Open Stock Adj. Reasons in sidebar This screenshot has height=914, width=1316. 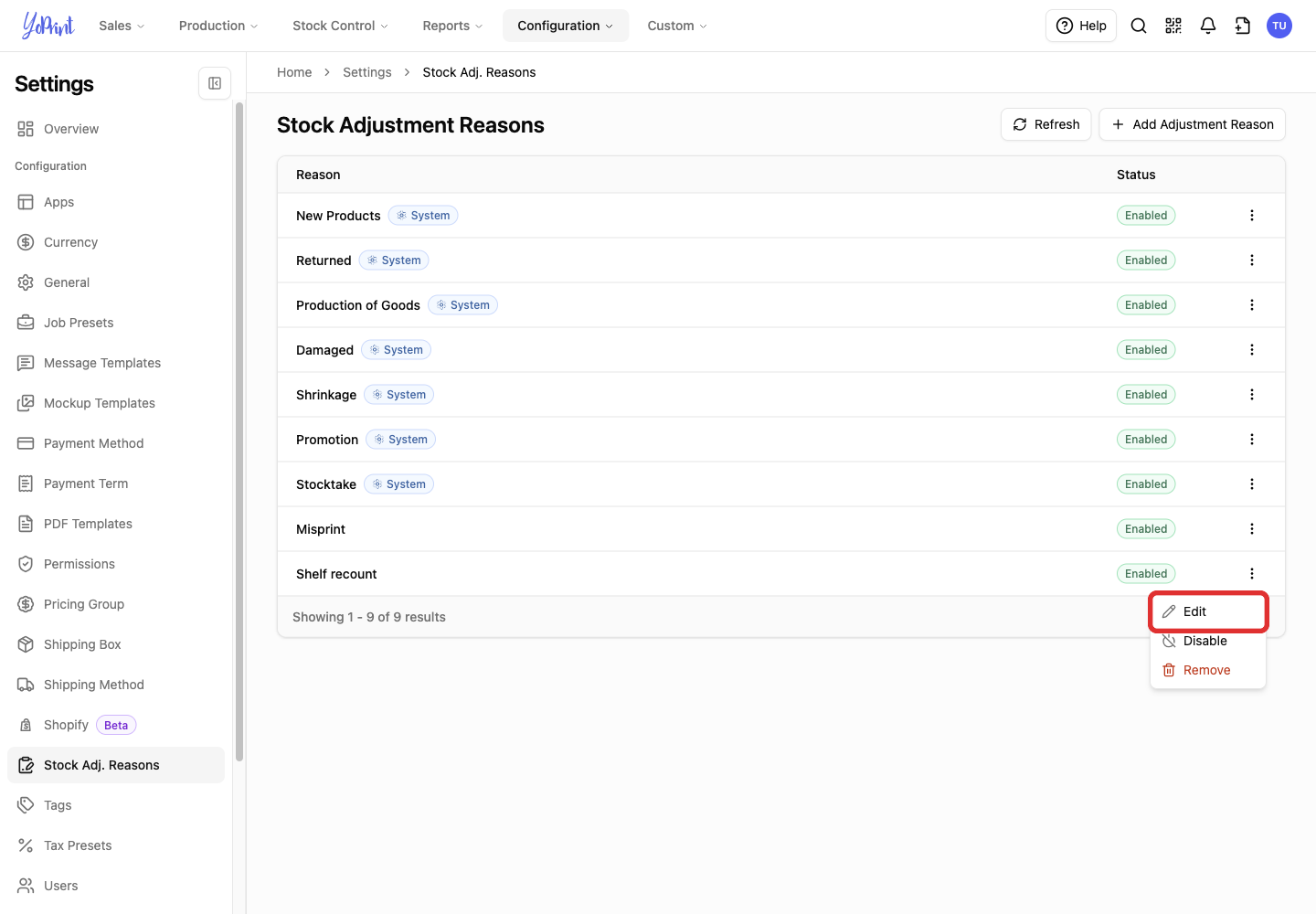point(116,765)
